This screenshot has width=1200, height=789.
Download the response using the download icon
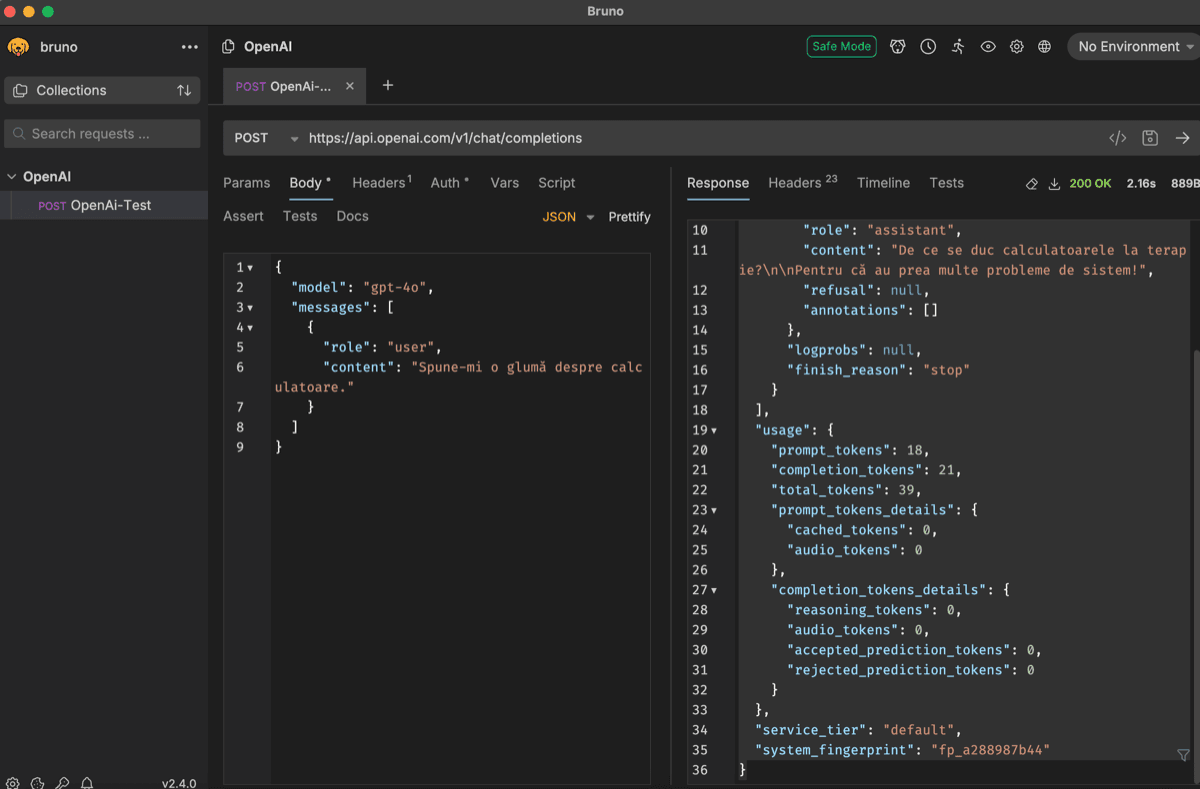[x=1054, y=184]
